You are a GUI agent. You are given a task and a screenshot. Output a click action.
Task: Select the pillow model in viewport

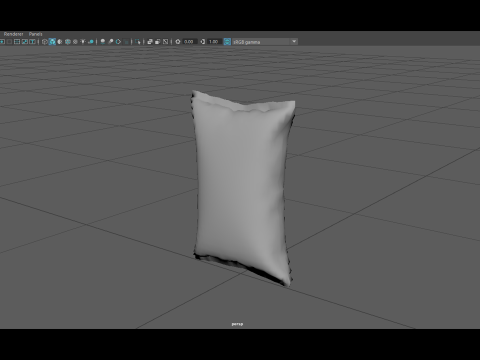242,187
